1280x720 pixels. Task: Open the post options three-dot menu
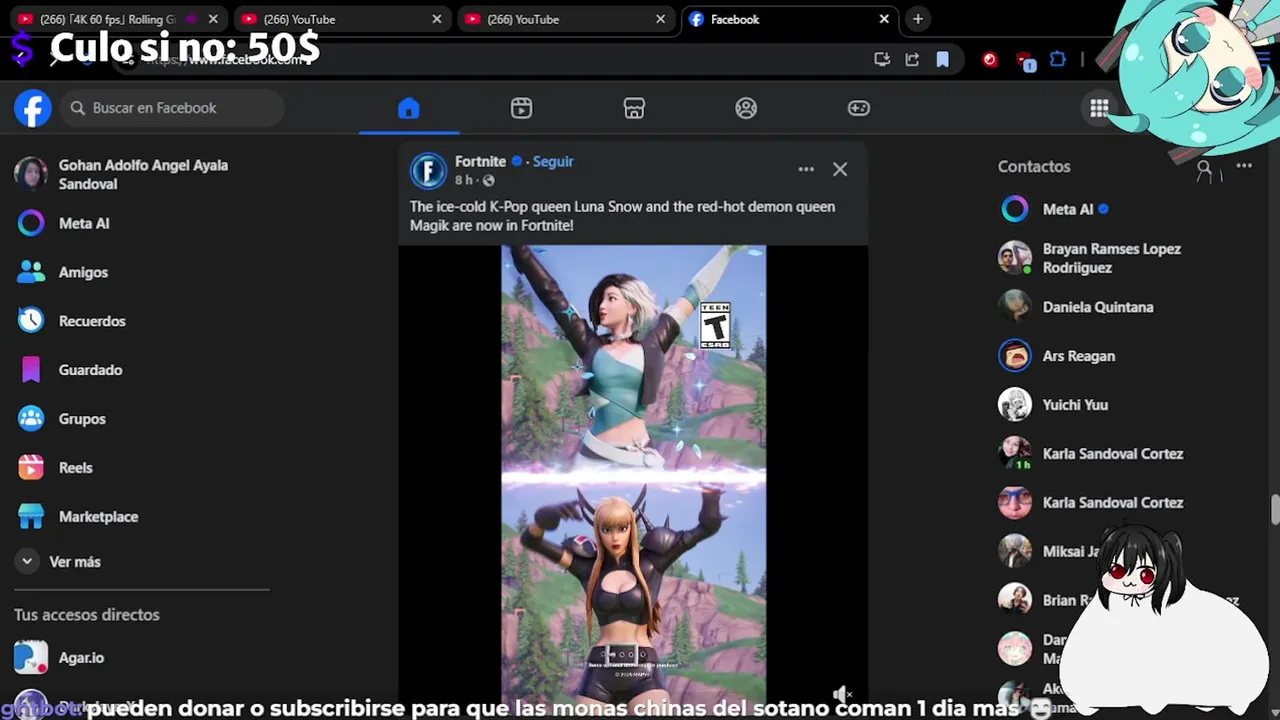(x=806, y=169)
